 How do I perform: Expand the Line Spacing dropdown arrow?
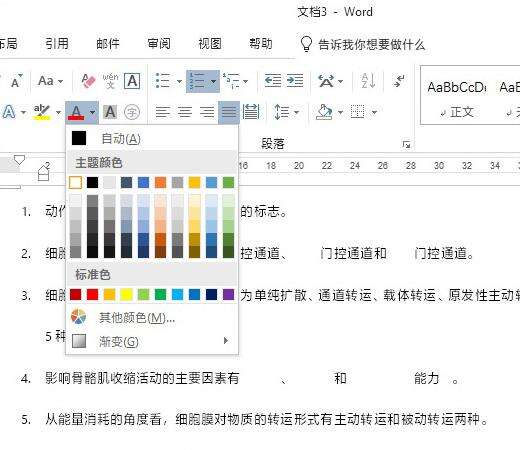296,112
